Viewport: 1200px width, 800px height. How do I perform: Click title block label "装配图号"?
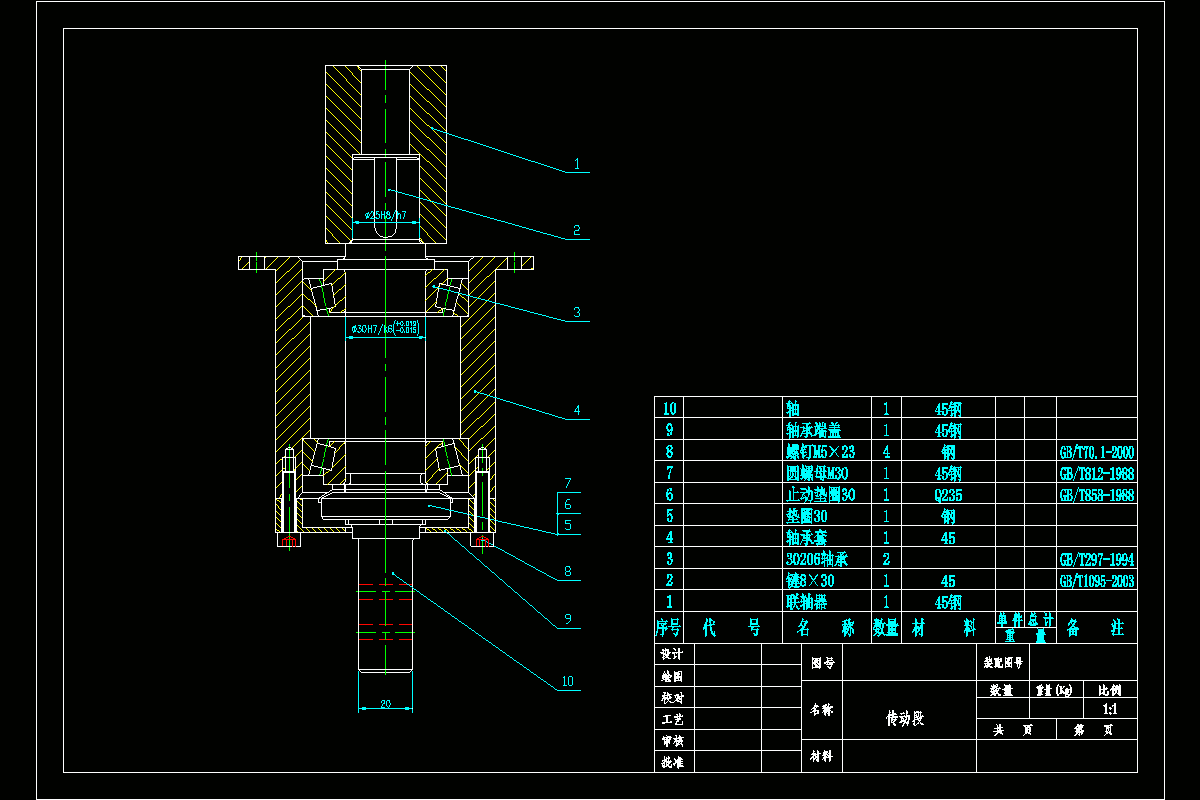[1003, 662]
